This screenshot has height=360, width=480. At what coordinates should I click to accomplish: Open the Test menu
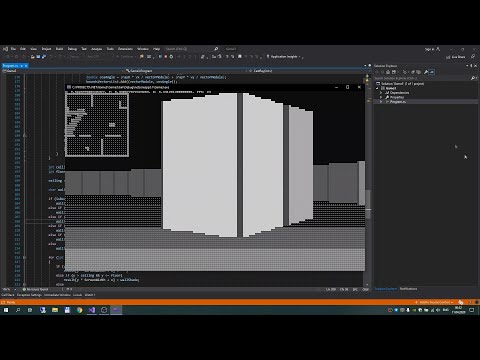click(x=84, y=49)
